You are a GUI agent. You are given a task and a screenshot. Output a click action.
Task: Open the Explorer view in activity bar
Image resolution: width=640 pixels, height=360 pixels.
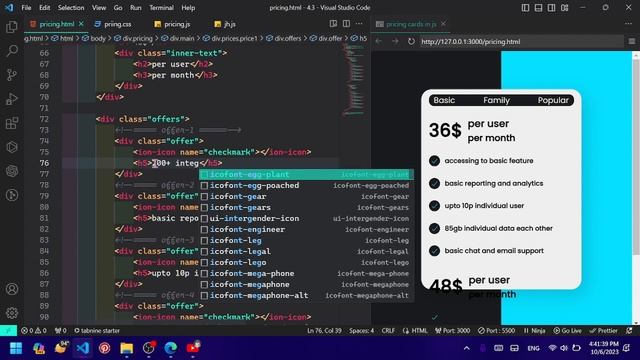pyautogui.click(x=12, y=27)
